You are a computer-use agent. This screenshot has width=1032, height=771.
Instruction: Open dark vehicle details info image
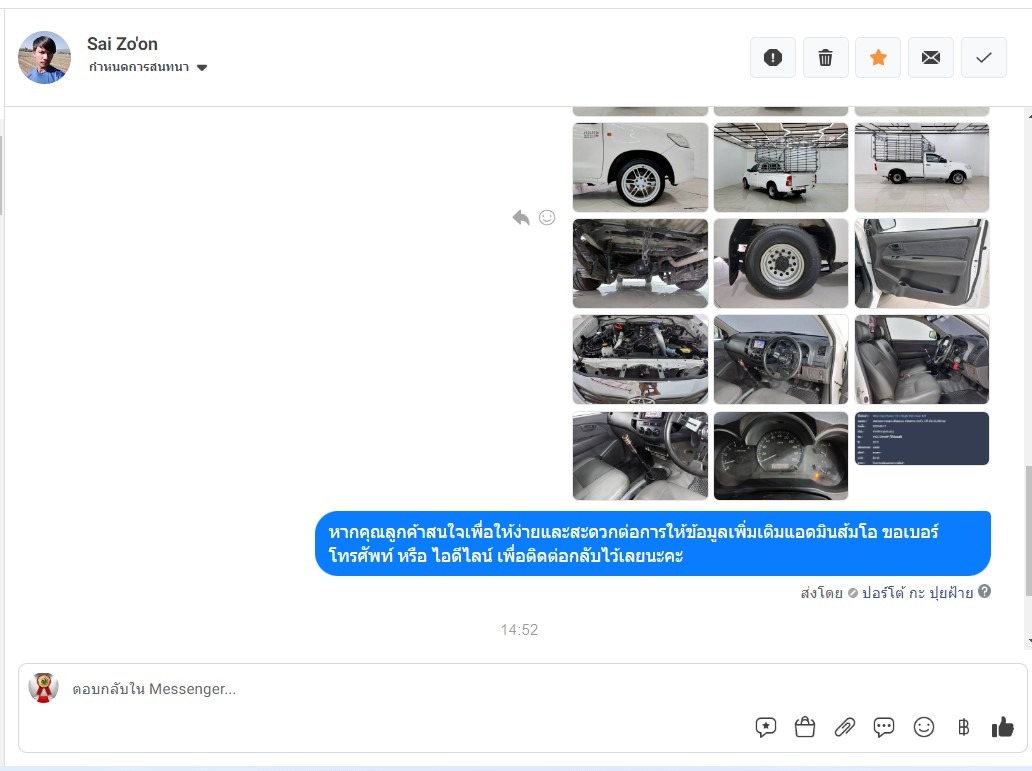922,439
